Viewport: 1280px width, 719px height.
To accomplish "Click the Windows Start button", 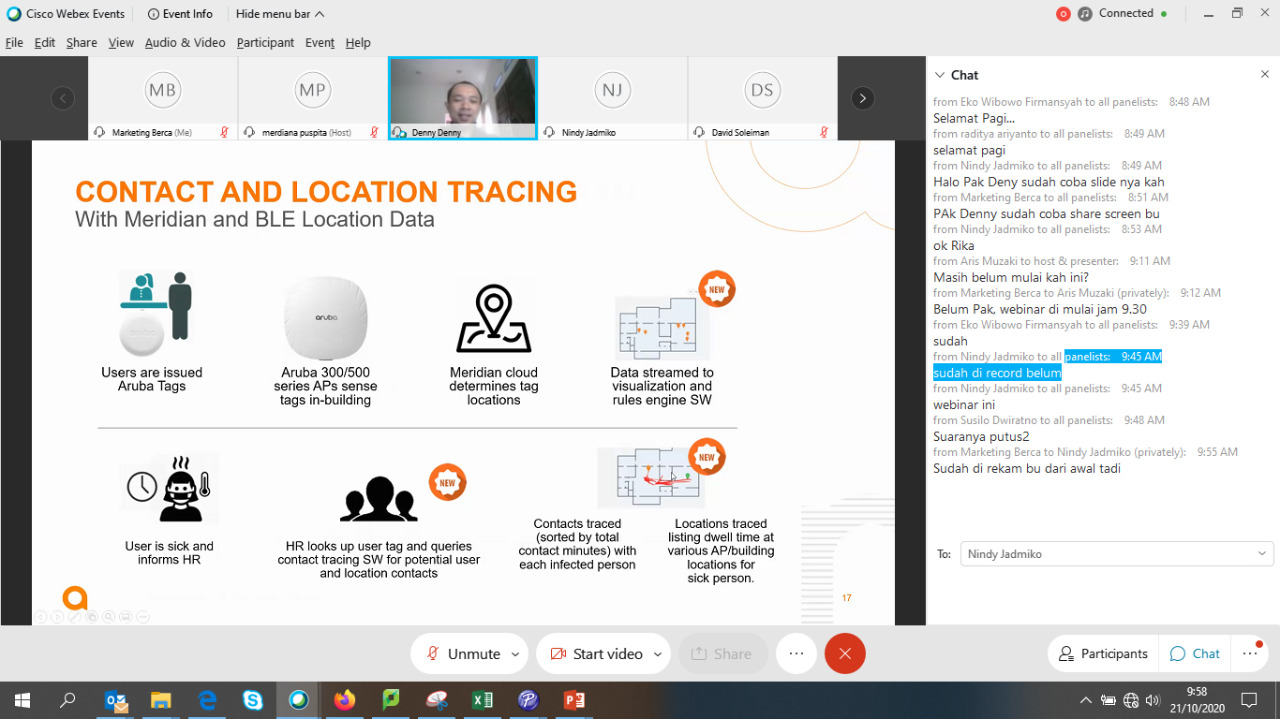I will pos(22,701).
